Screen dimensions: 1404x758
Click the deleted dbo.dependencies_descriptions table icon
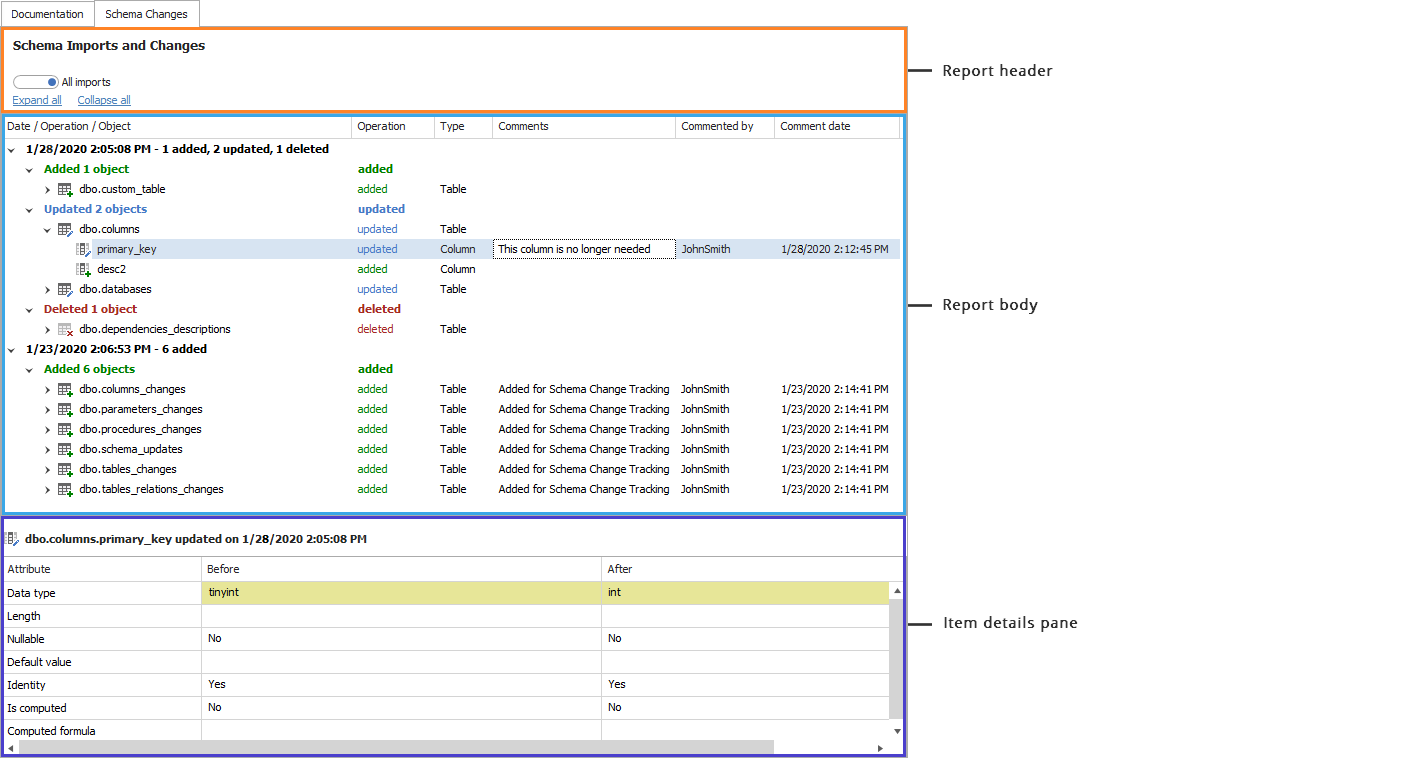point(65,330)
